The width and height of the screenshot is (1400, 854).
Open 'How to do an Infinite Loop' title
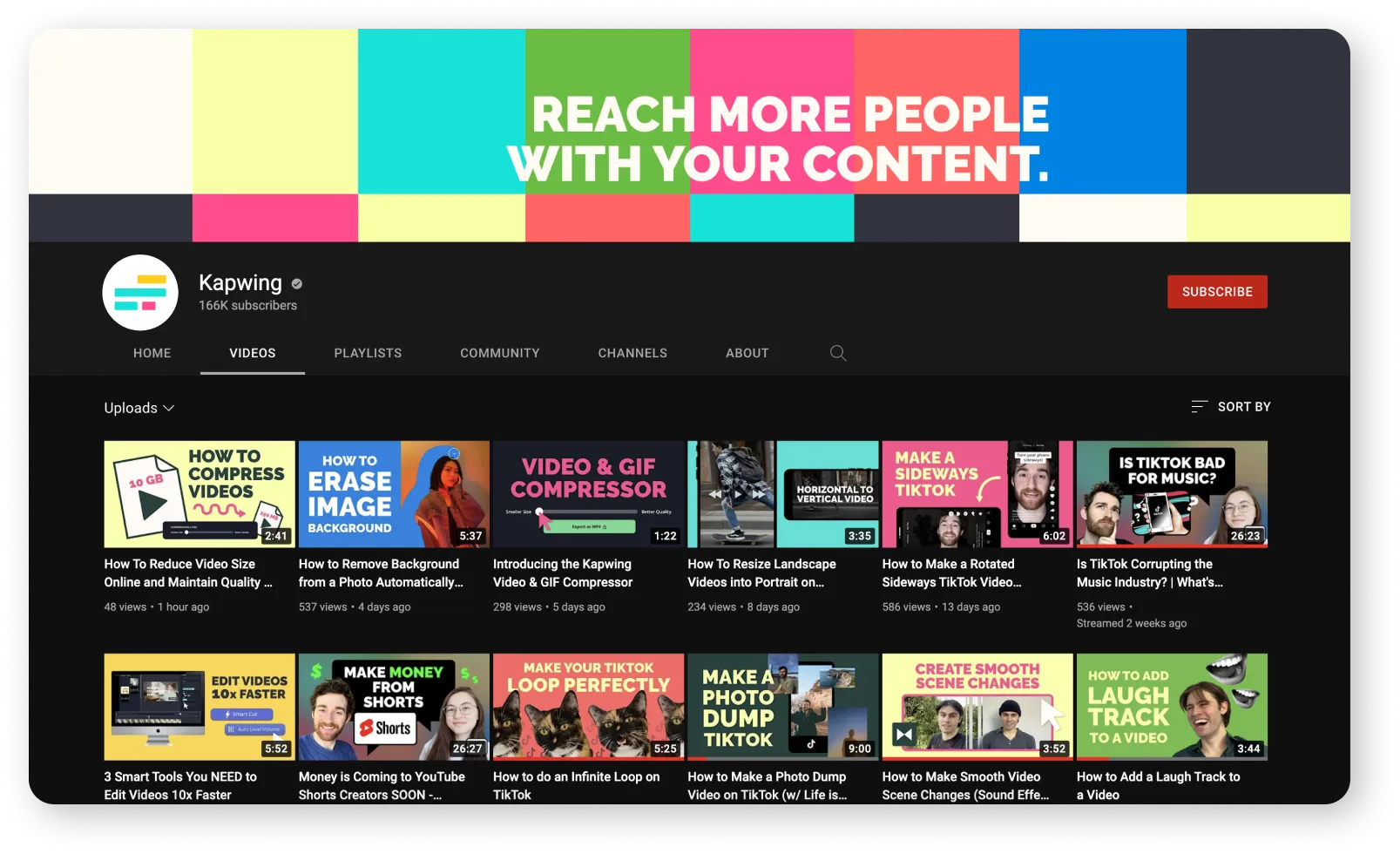(x=577, y=786)
